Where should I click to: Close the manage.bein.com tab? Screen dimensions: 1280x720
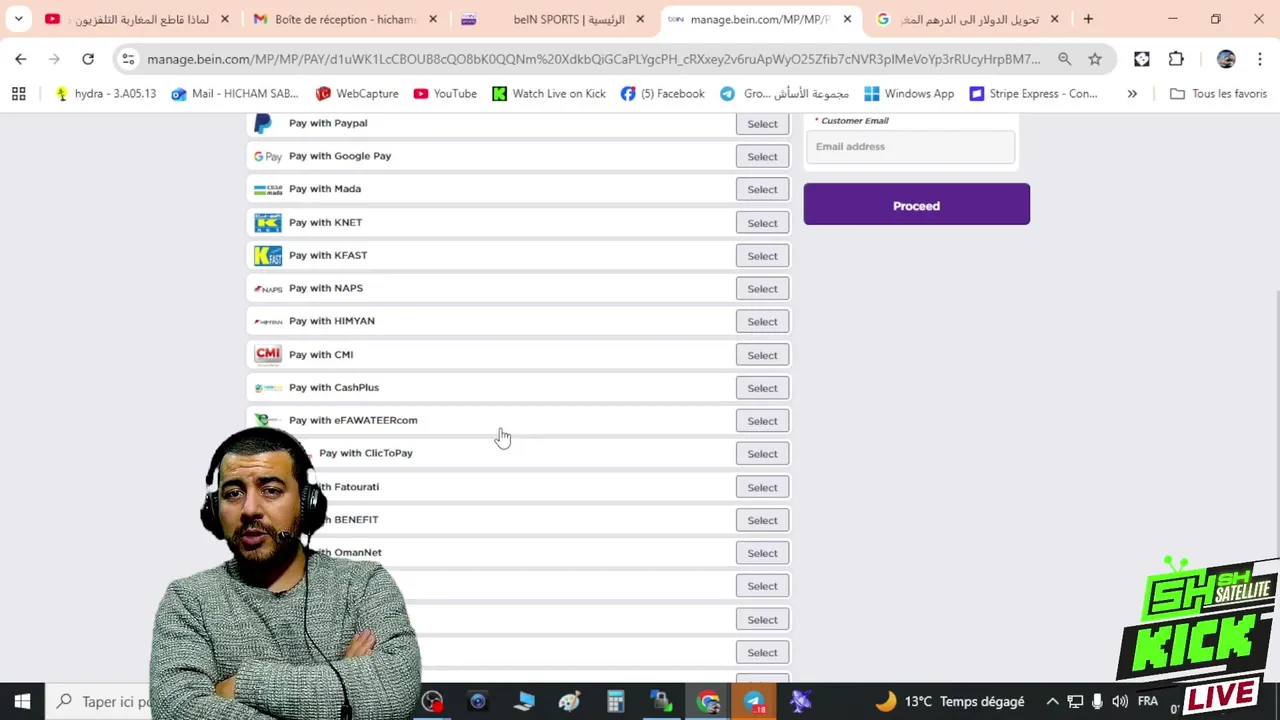847,19
